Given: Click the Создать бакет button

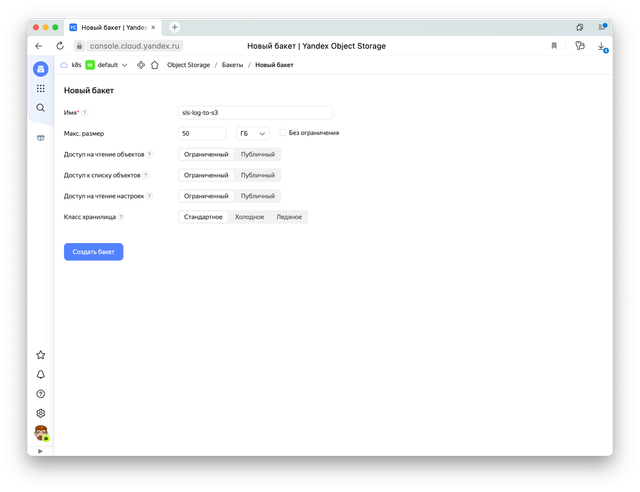Looking at the screenshot, I should pyautogui.click(x=93, y=252).
